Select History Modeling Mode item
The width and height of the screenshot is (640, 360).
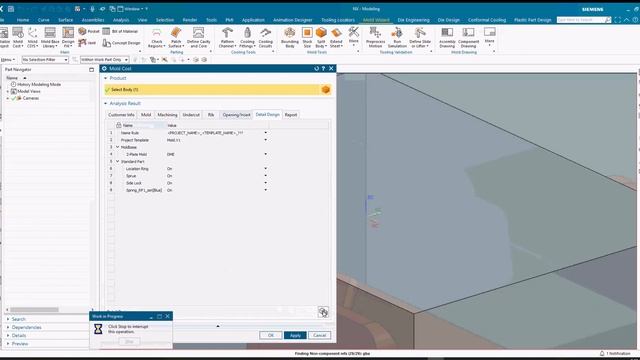point(39,84)
